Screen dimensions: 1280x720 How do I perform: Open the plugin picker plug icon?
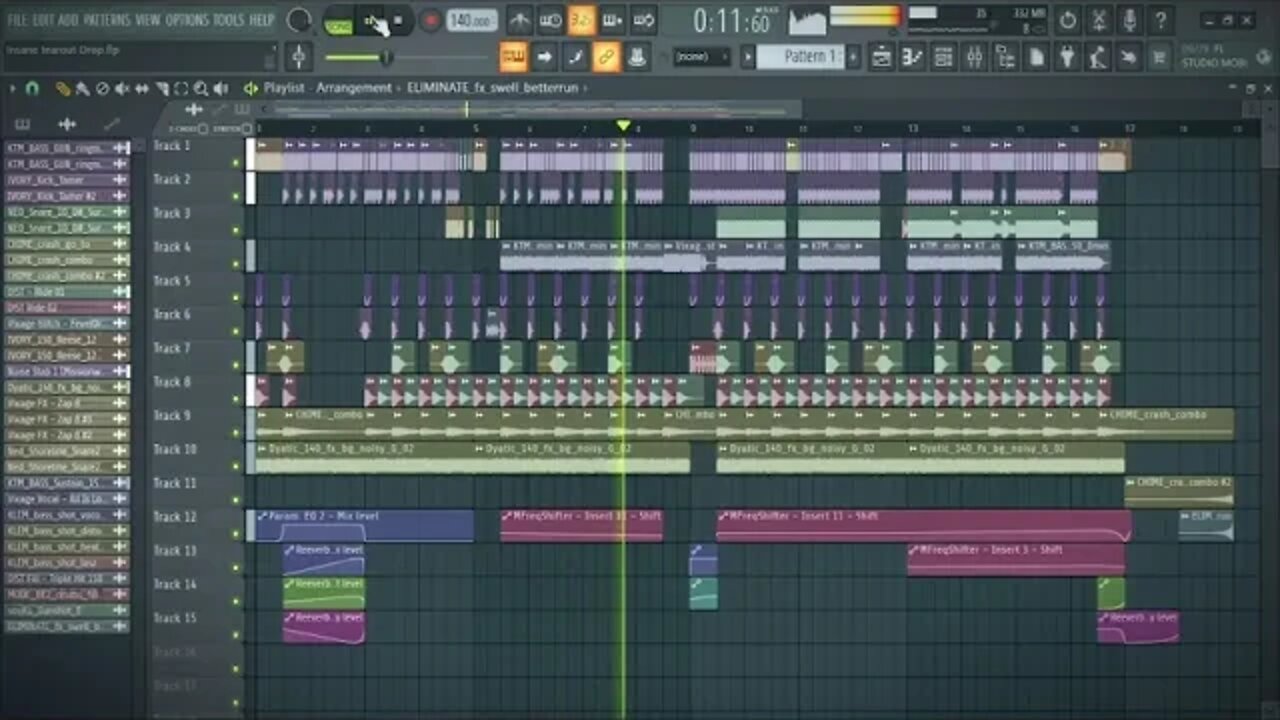1067,57
